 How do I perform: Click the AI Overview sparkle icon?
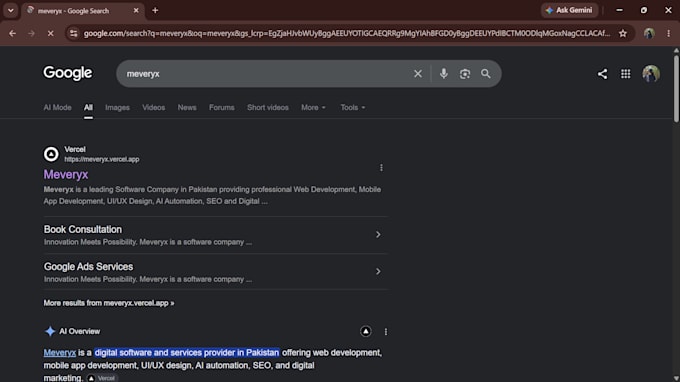(x=50, y=331)
